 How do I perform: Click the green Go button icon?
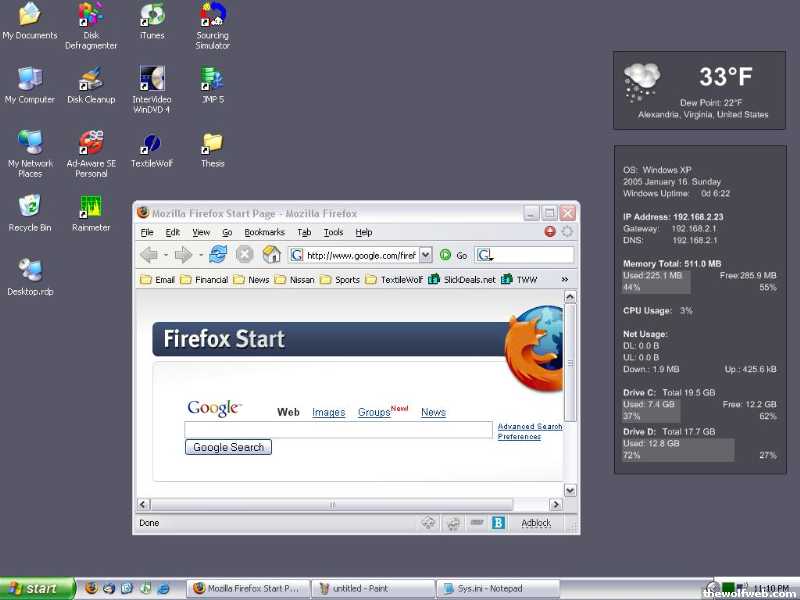[x=446, y=255]
